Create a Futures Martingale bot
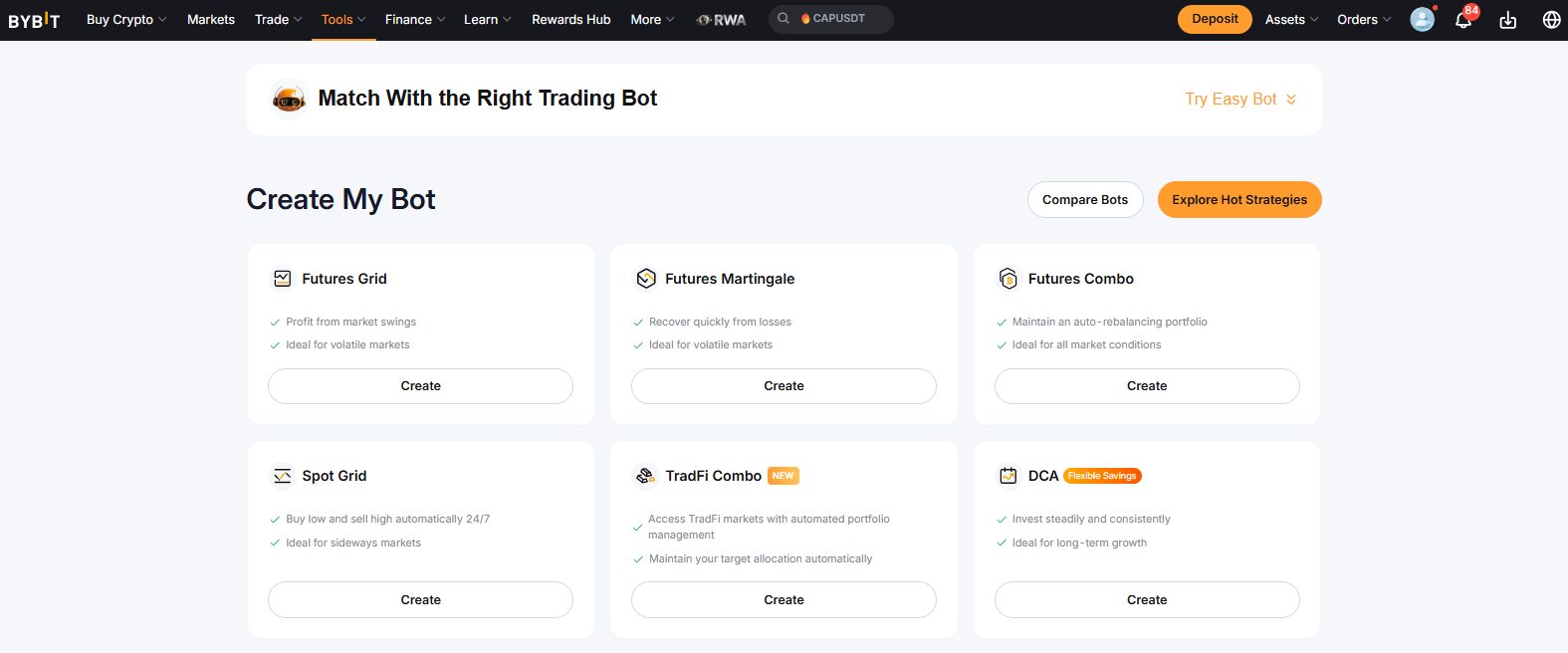The width and height of the screenshot is (1568, 653). (784, 386)
